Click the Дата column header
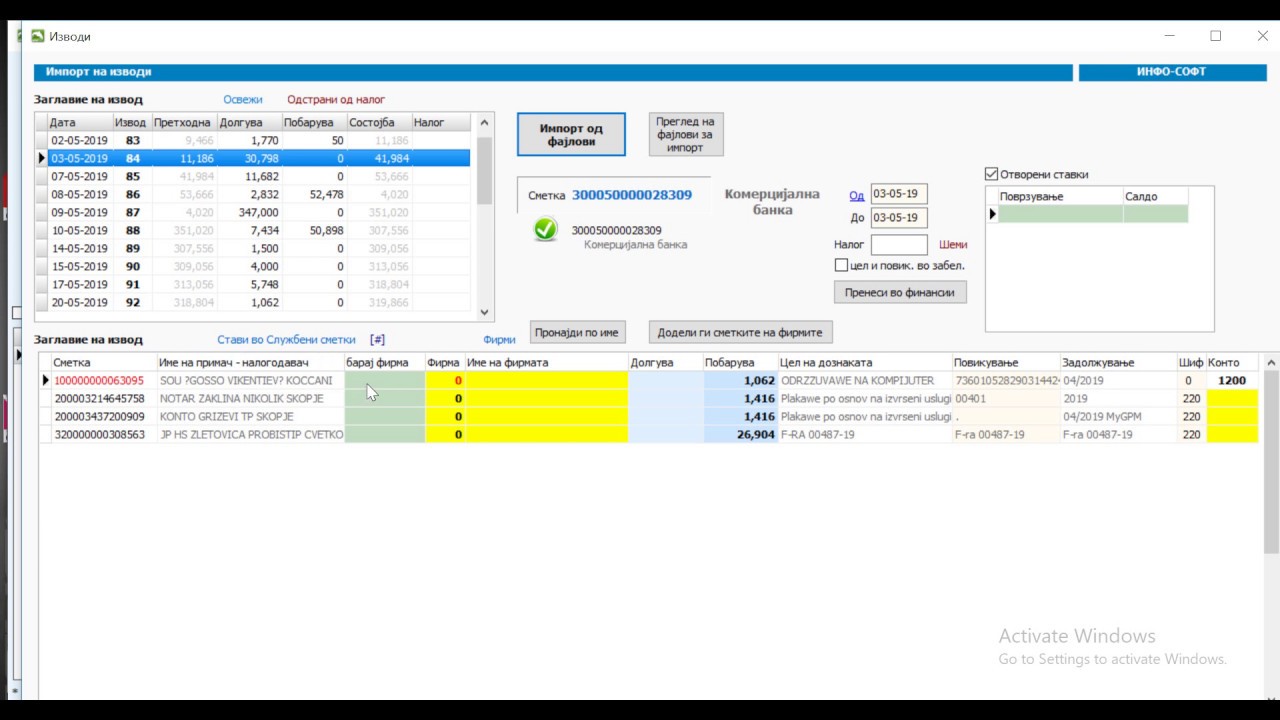Screen dimensions: 1280x720 [x=80, y=123]
